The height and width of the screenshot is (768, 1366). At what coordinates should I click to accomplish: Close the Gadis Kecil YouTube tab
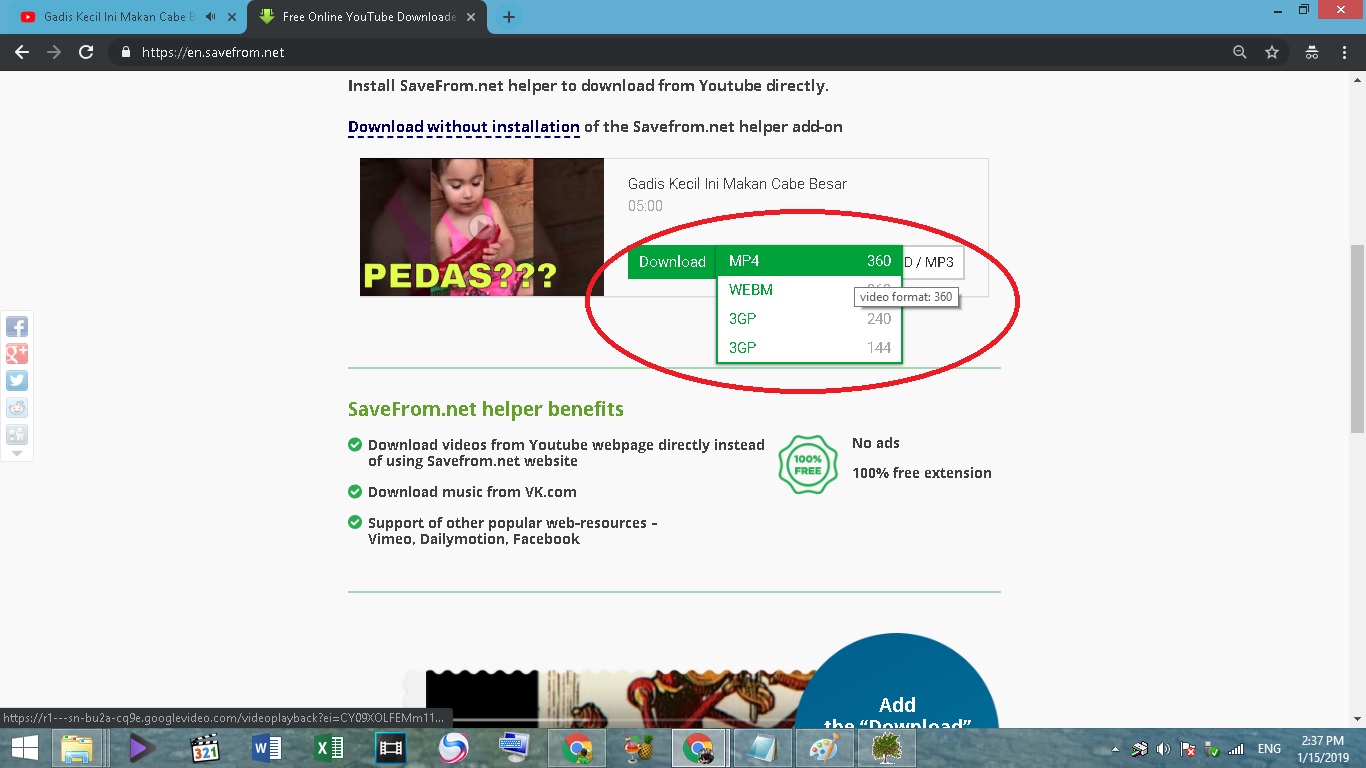232,17
